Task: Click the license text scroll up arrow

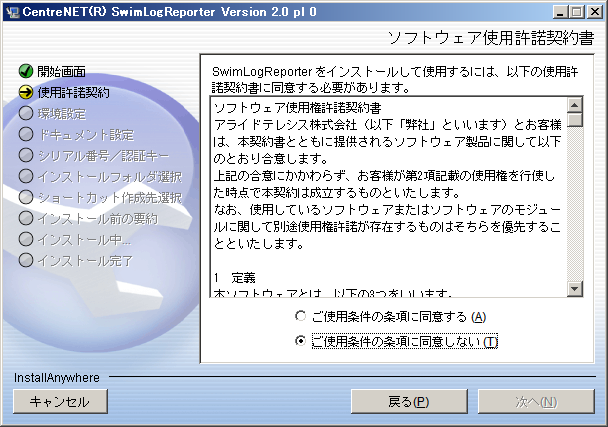Action: click(575, 105)
